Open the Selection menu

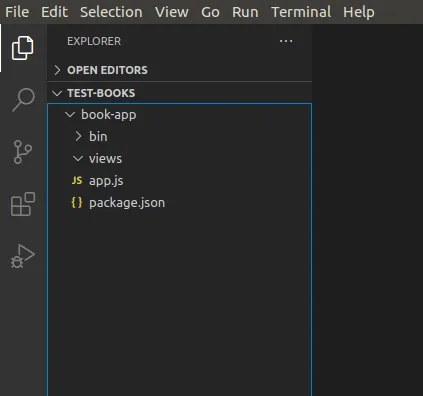pos(111,12)
